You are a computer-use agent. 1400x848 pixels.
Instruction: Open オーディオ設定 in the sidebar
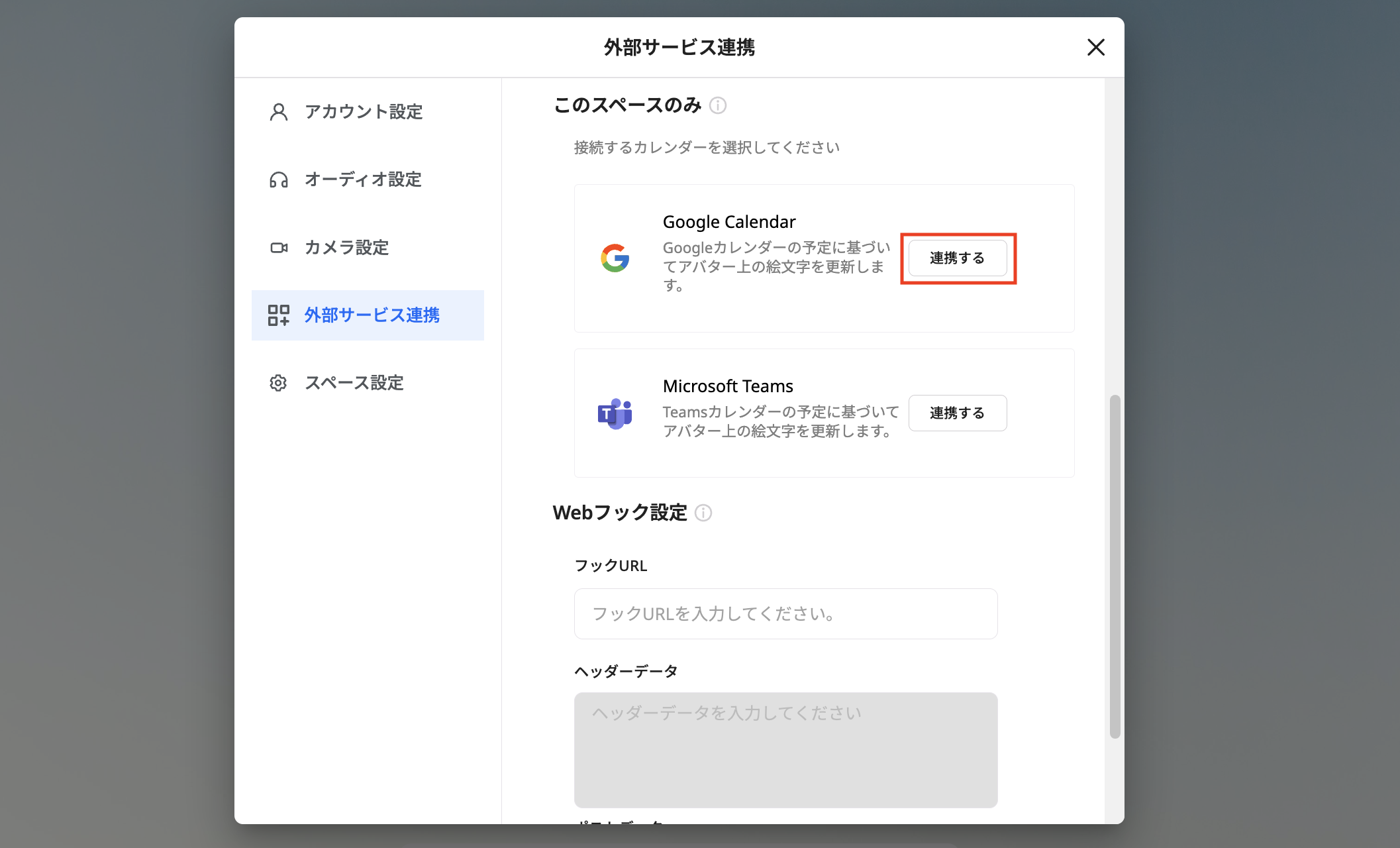pyautogui.click(x=368, y=180)
